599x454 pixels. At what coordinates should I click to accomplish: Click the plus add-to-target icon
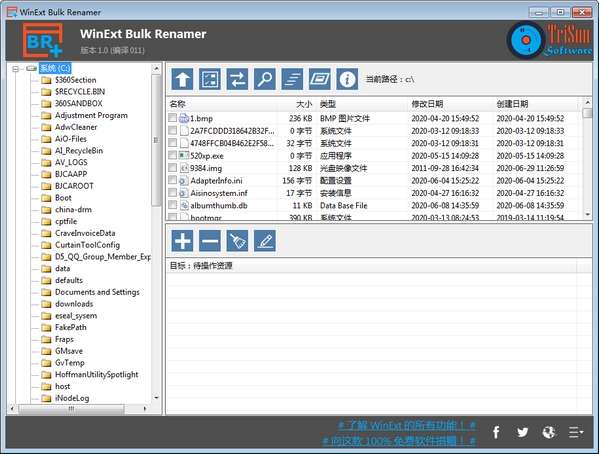pyautogui.click(x=182, y=241)
